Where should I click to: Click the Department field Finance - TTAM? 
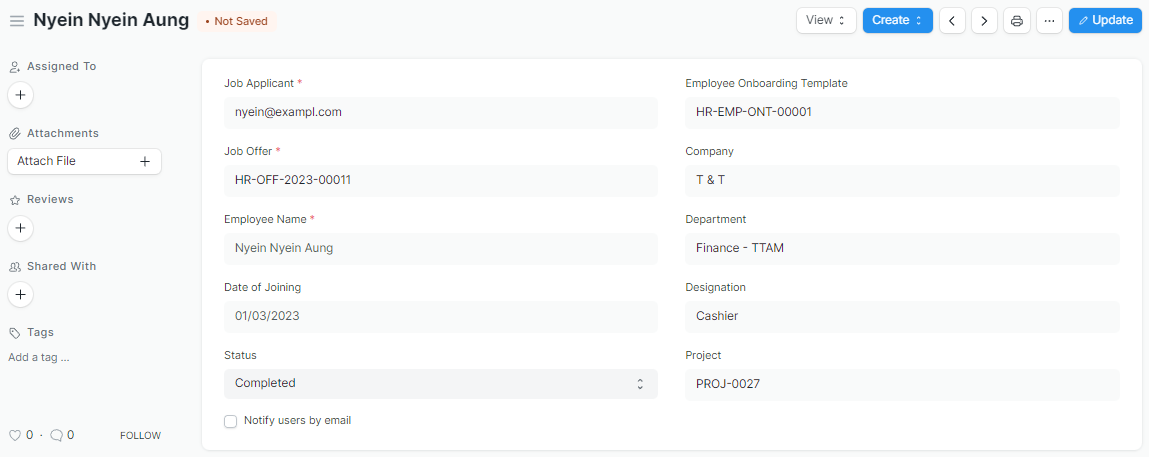tap(902, 248)
